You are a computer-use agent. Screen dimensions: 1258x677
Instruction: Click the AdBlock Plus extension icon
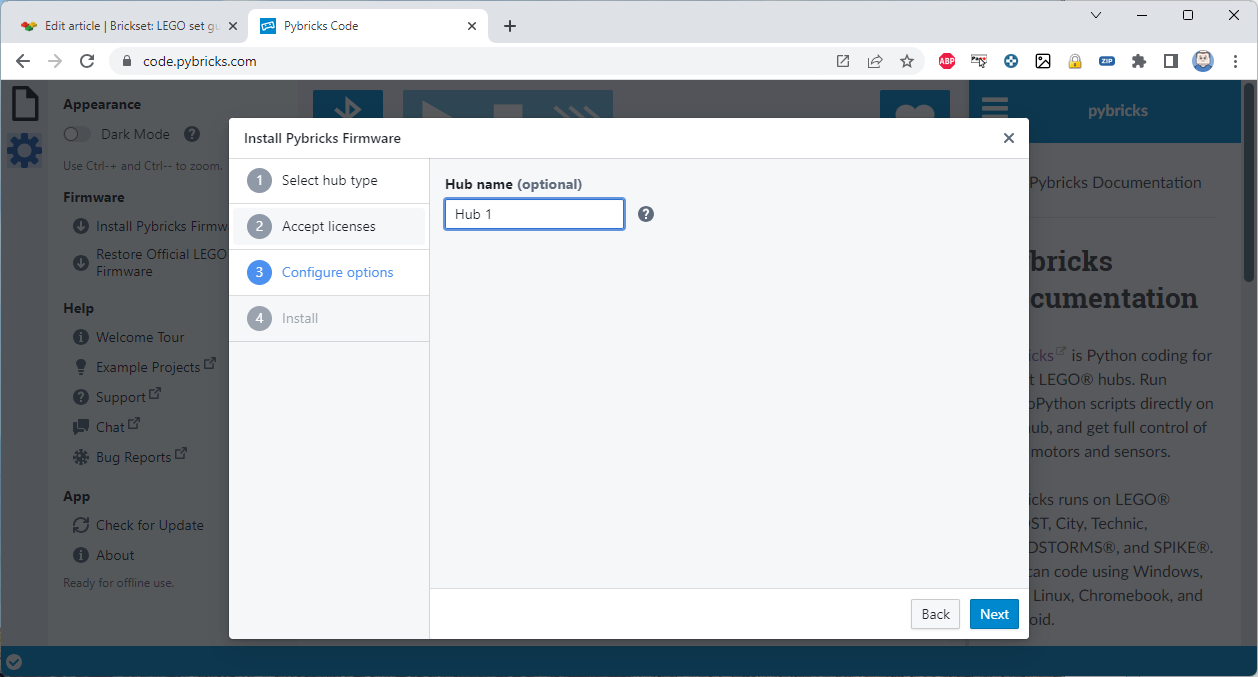click(x=946, y=61)
